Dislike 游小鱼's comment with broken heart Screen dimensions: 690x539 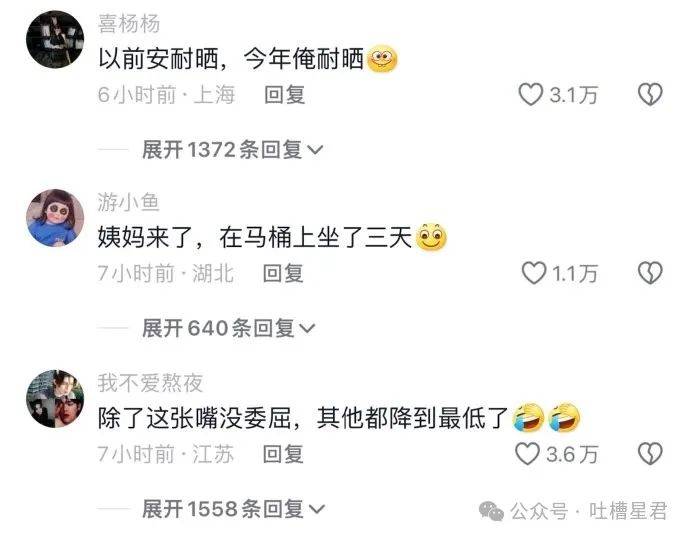[x=650, y=273]
